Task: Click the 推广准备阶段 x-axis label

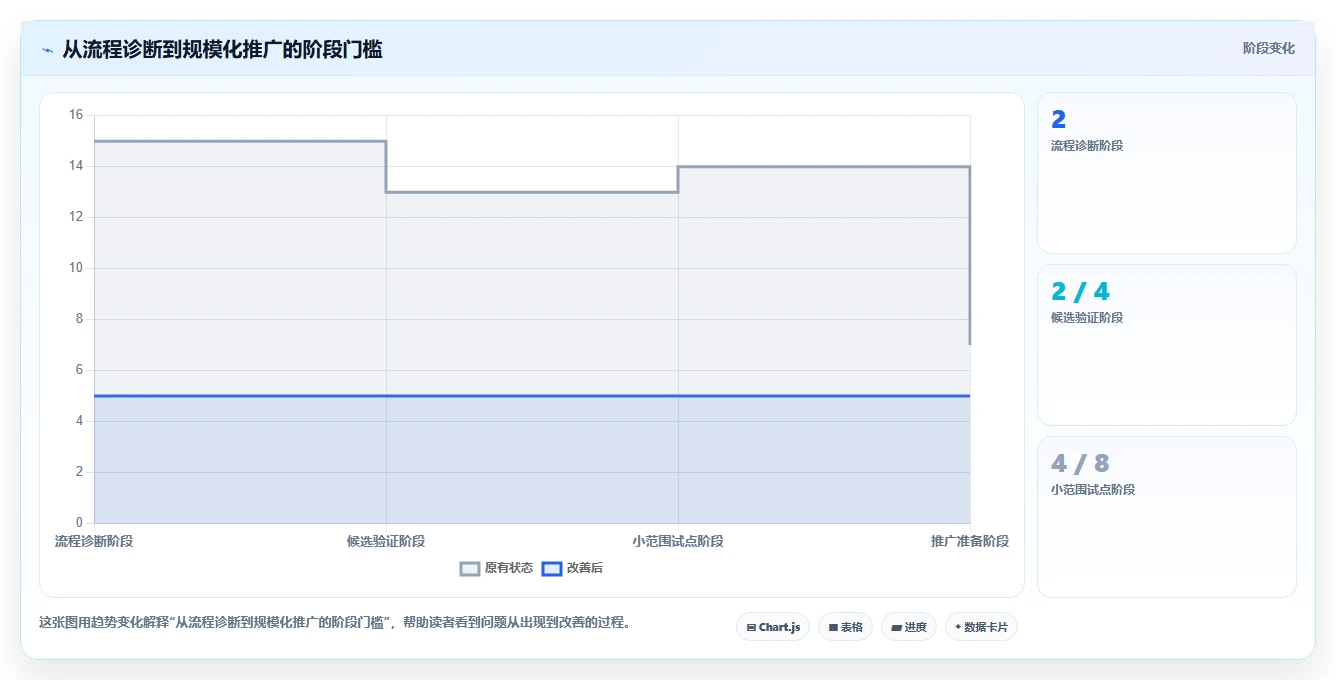Action: pyautogui.click(x=970, y=541)
